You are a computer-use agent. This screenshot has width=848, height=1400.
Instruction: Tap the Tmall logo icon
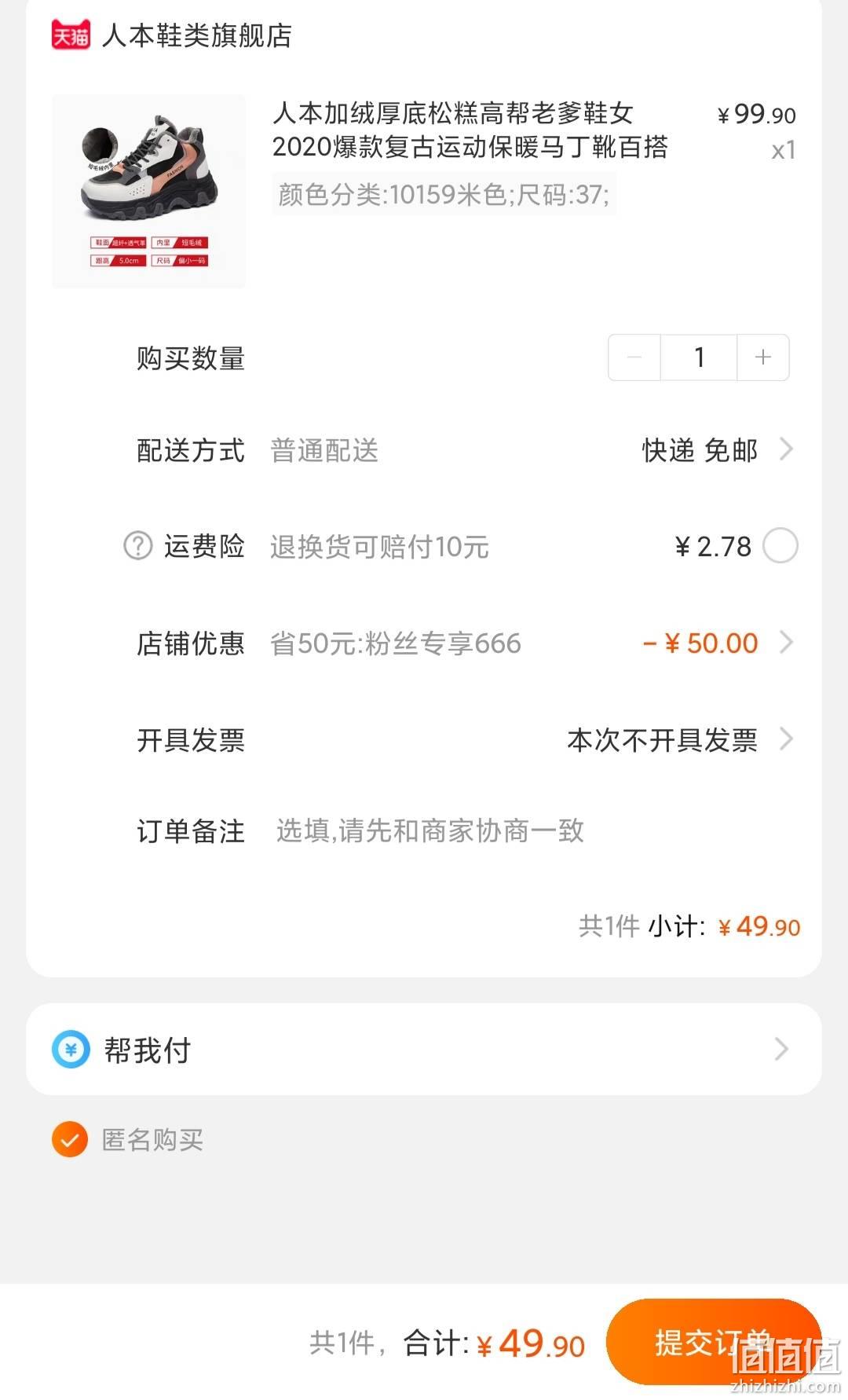(71, 35)
